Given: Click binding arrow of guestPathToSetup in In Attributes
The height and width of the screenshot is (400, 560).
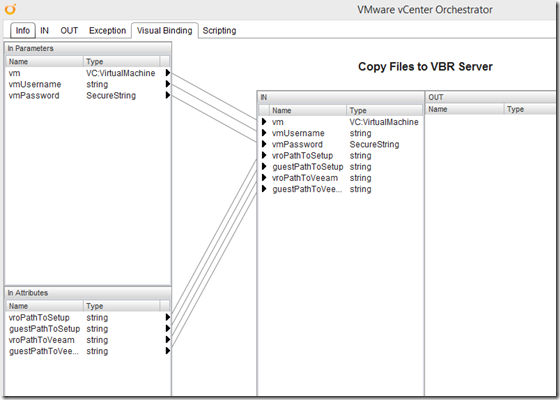Looking at the screenshot, I should [168, 329].
